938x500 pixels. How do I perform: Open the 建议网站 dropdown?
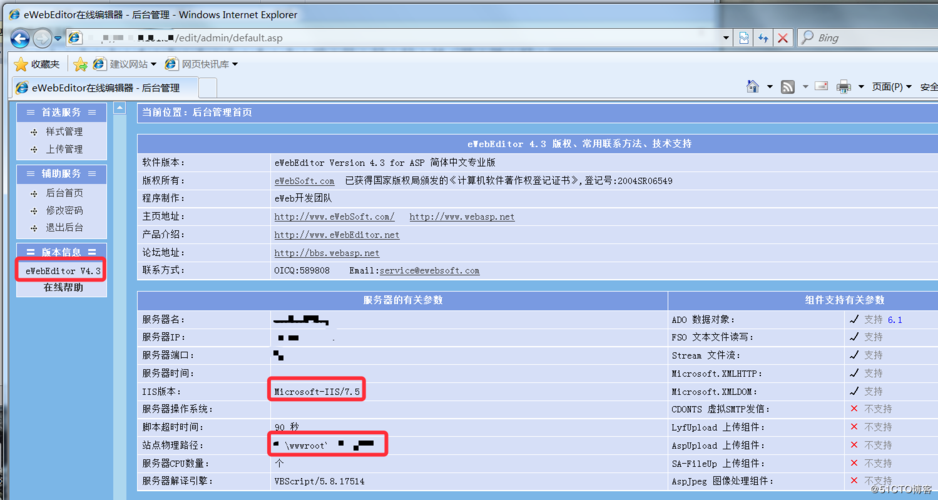tap(125, 64)
